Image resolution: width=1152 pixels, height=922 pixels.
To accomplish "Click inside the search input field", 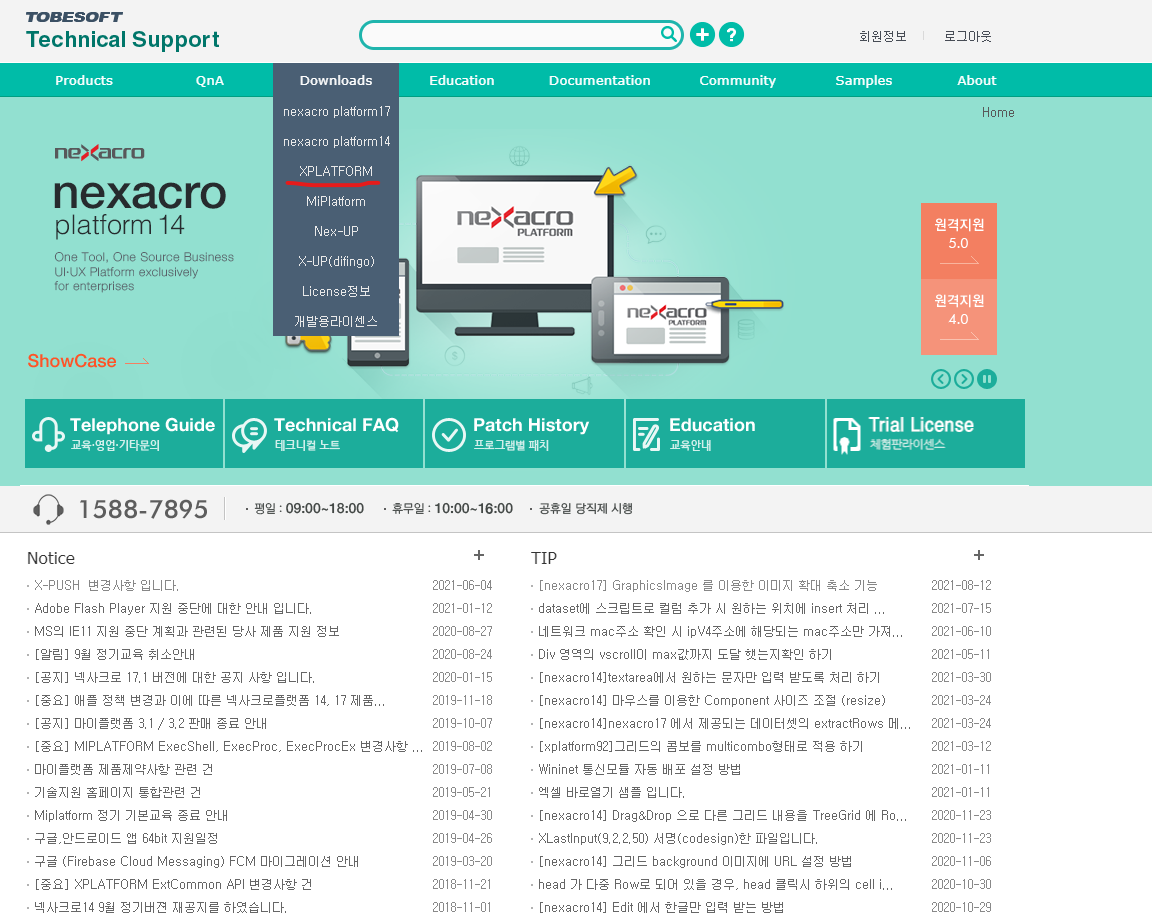I will (511, 35).
